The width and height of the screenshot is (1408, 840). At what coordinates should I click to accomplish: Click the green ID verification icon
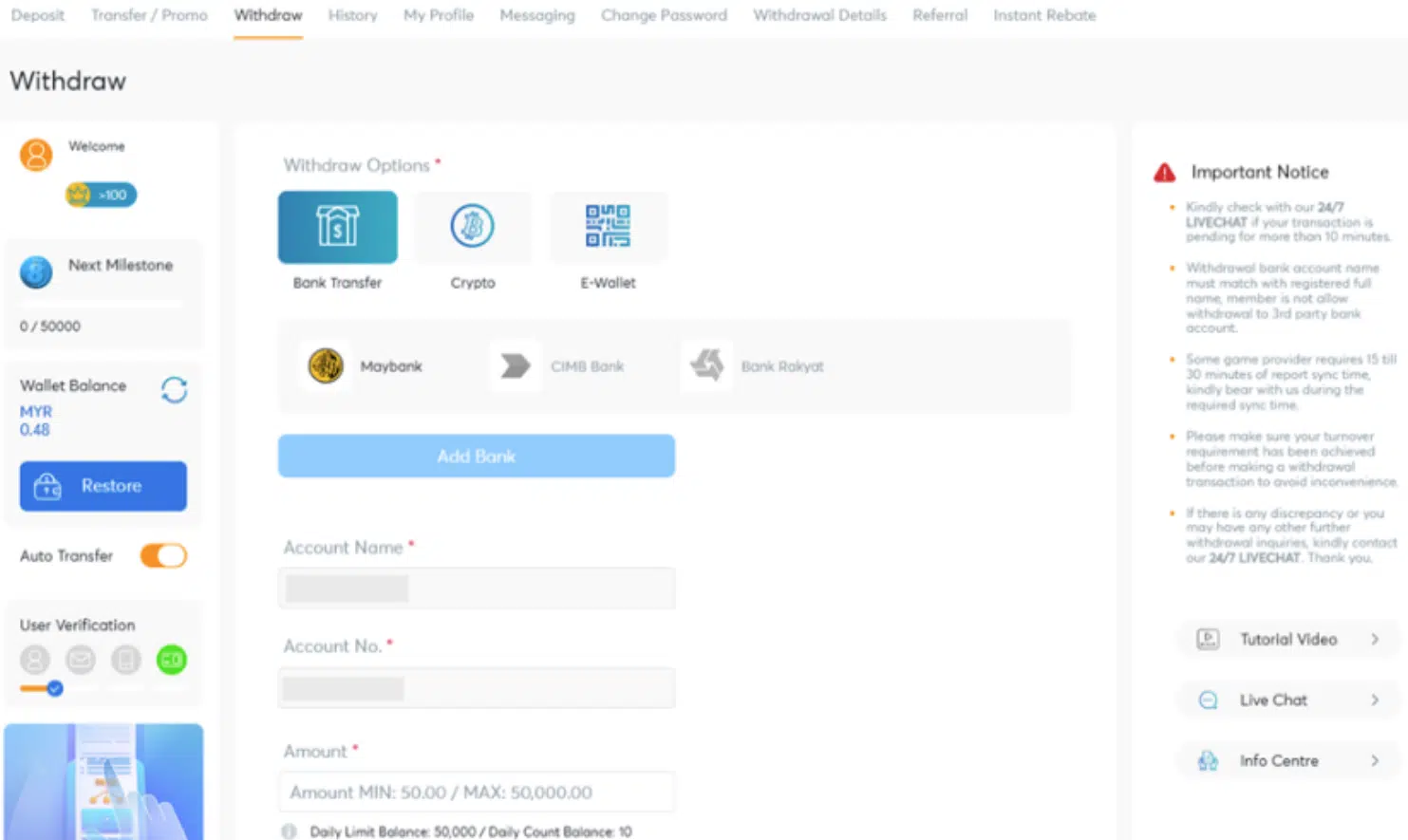point(172,660)
